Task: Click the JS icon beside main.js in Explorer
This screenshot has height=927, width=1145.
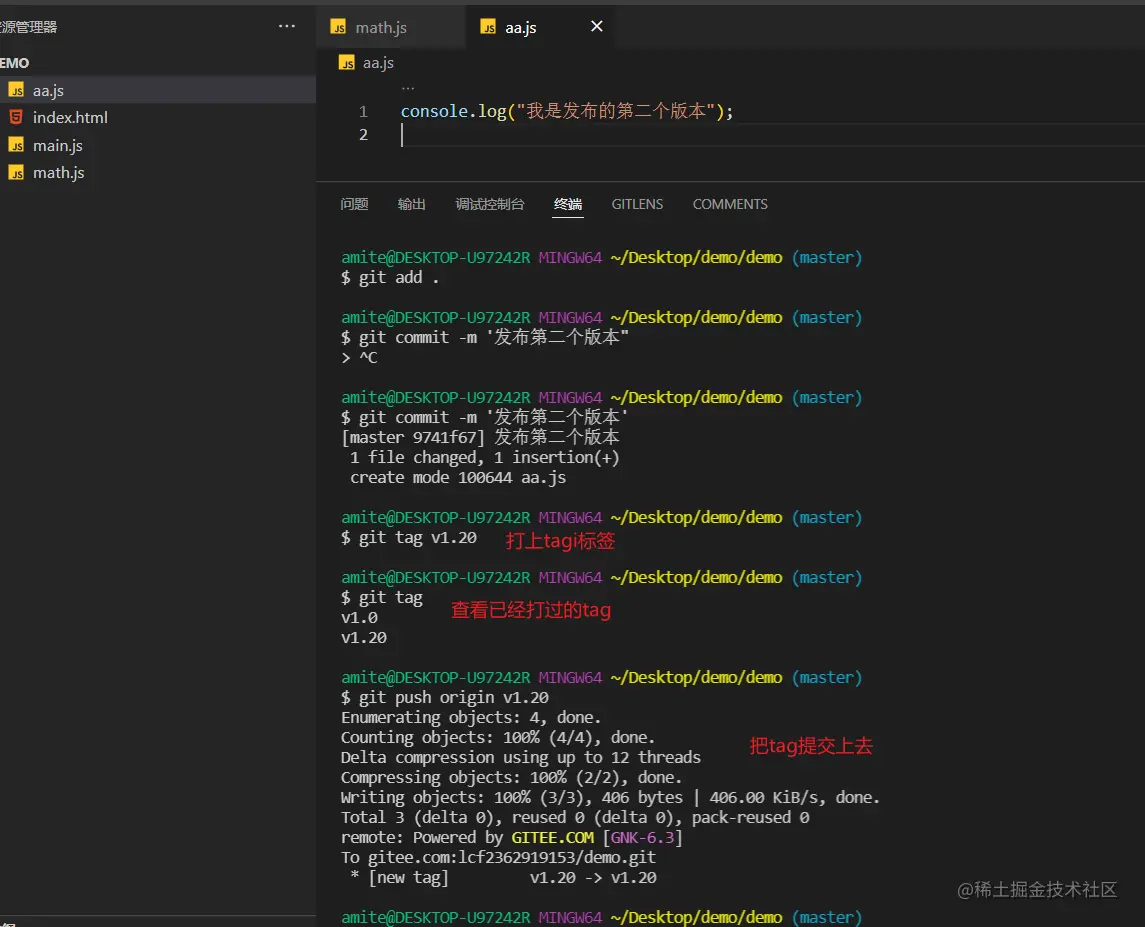Action: tap(16, 145)
